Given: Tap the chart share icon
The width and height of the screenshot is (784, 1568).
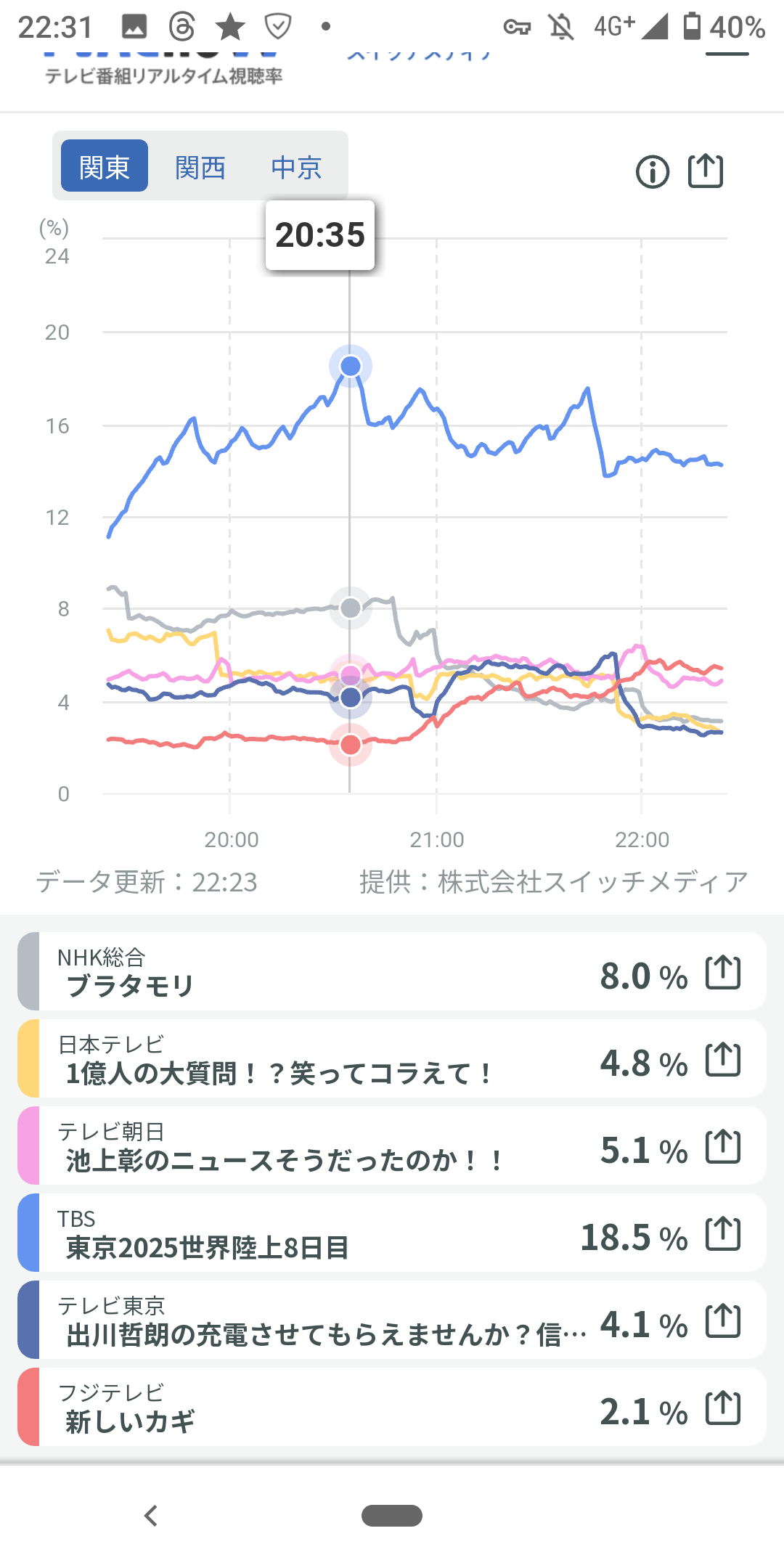Looking at the screenshot, I should pos(705,171).
